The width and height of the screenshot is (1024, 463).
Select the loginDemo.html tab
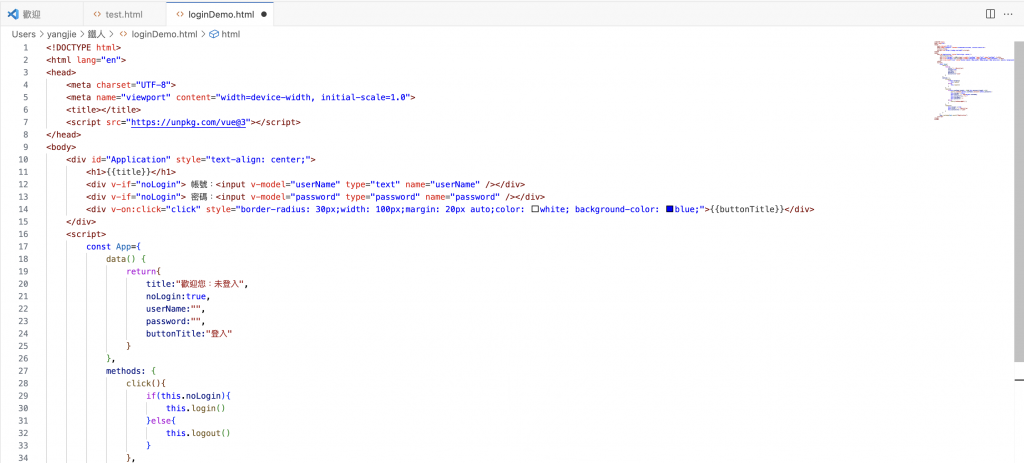[221, 14]
